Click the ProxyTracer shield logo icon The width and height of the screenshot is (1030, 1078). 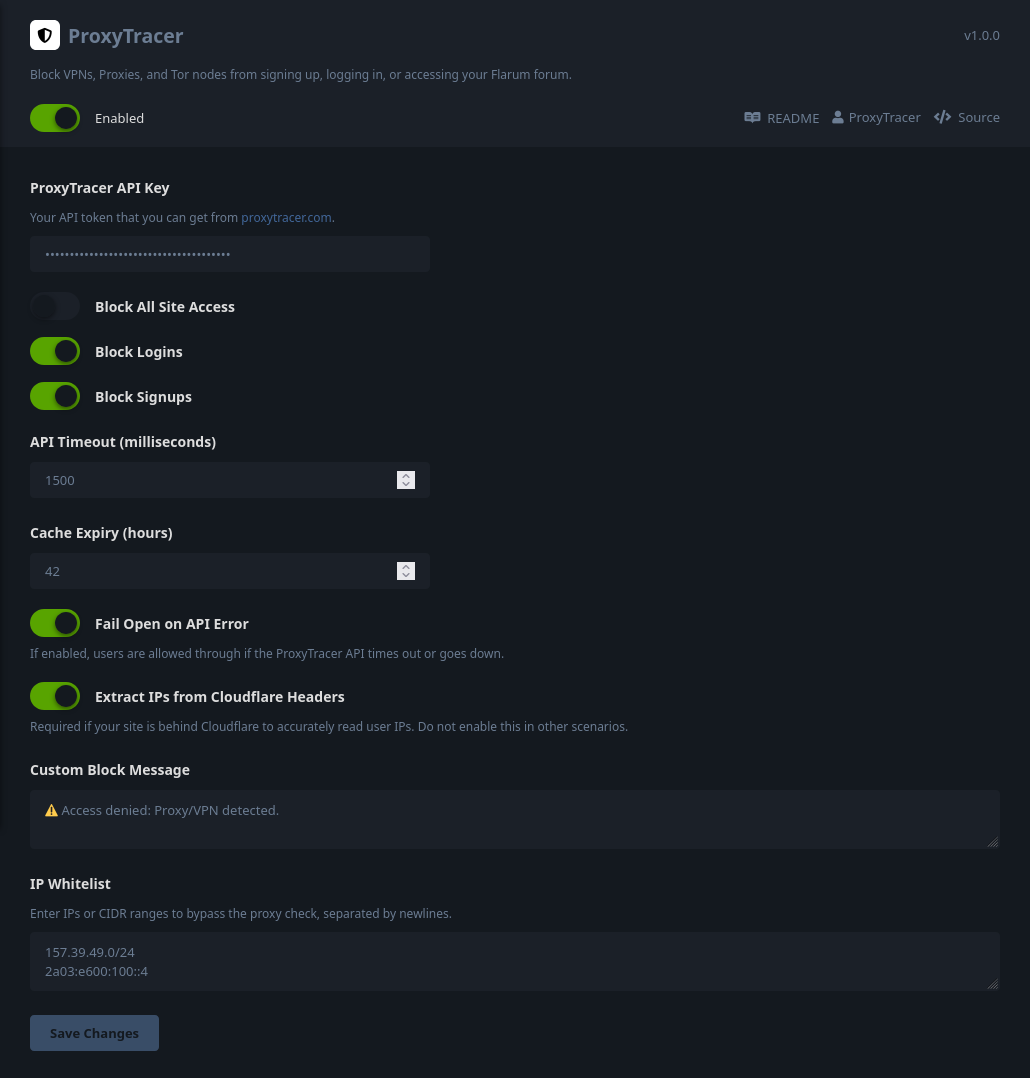(x=45, y=35)
